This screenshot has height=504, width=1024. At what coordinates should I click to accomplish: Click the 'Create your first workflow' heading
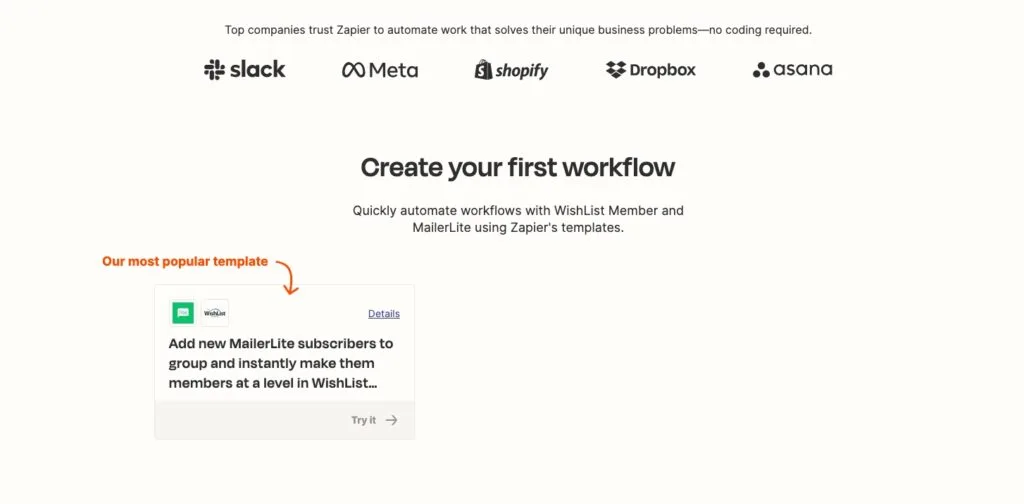(518, 167)
